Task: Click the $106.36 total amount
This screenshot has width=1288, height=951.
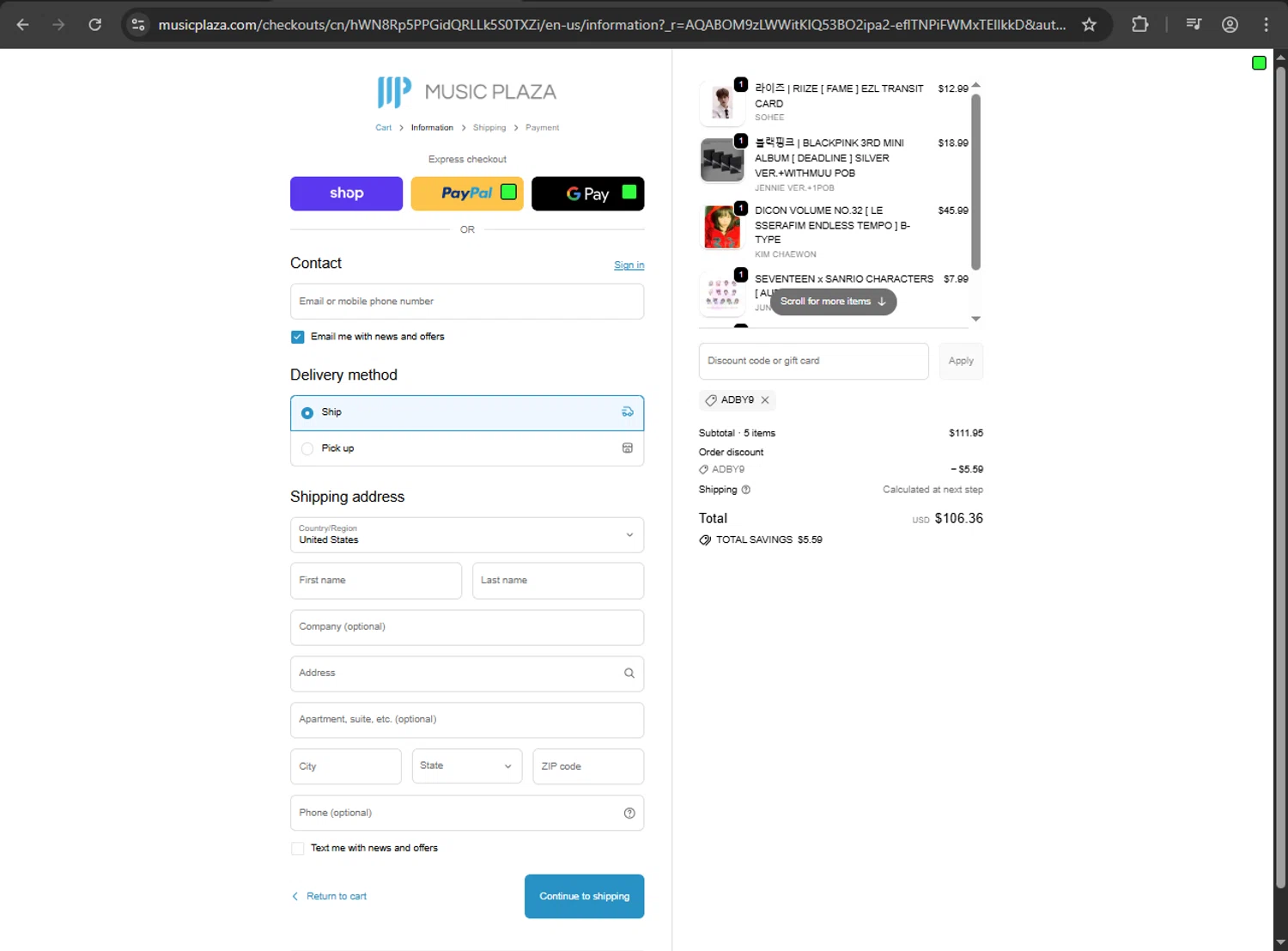Action: [959, 519]
